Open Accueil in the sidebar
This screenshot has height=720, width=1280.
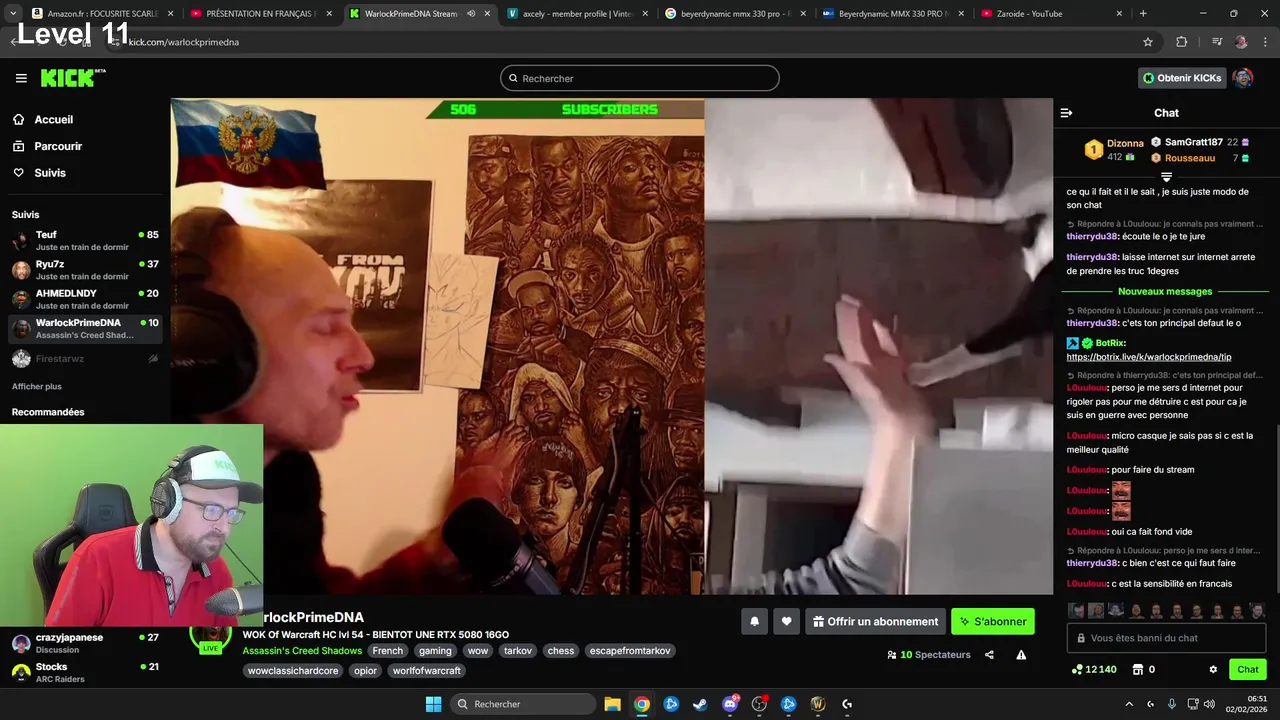[53, 119]
